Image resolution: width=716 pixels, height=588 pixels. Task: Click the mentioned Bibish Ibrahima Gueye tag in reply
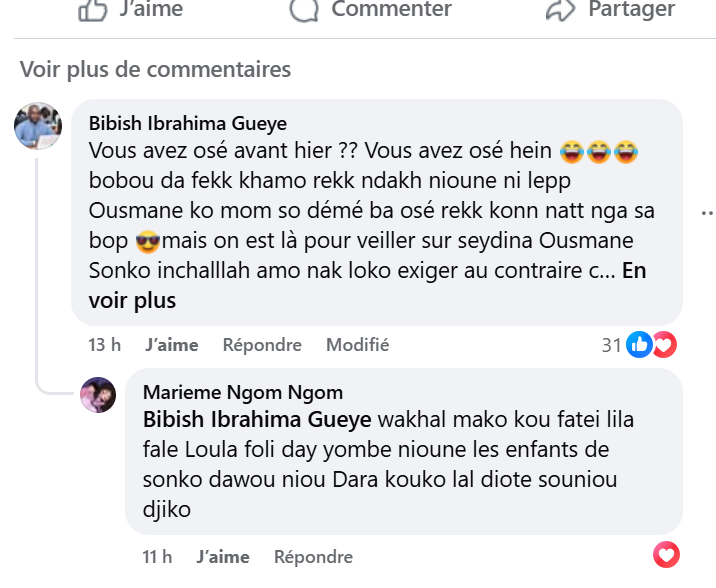point(257,418)
